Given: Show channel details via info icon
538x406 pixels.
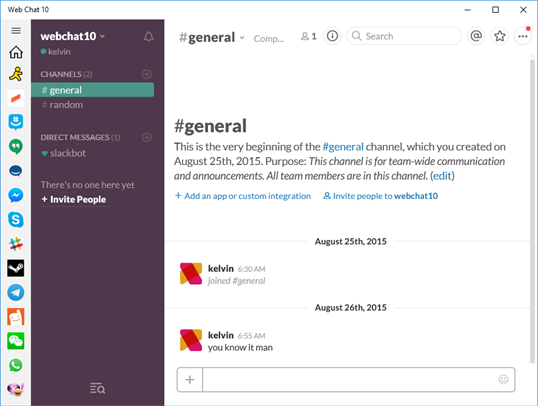Looking at the screenshot, I should coord(332,36).
